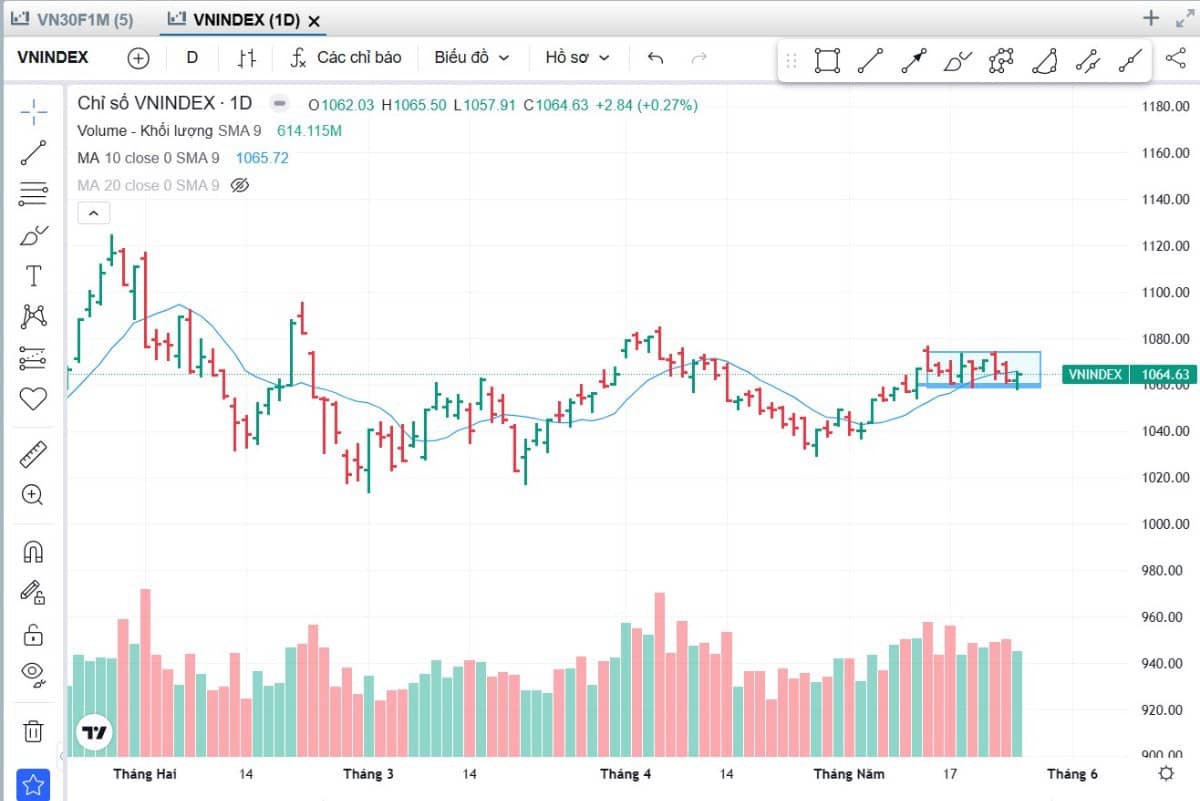The width and height of the screenshot is (1200, 801).
Task: Select arrow tool in floating toolbar
Action: (x=914, y=61)
